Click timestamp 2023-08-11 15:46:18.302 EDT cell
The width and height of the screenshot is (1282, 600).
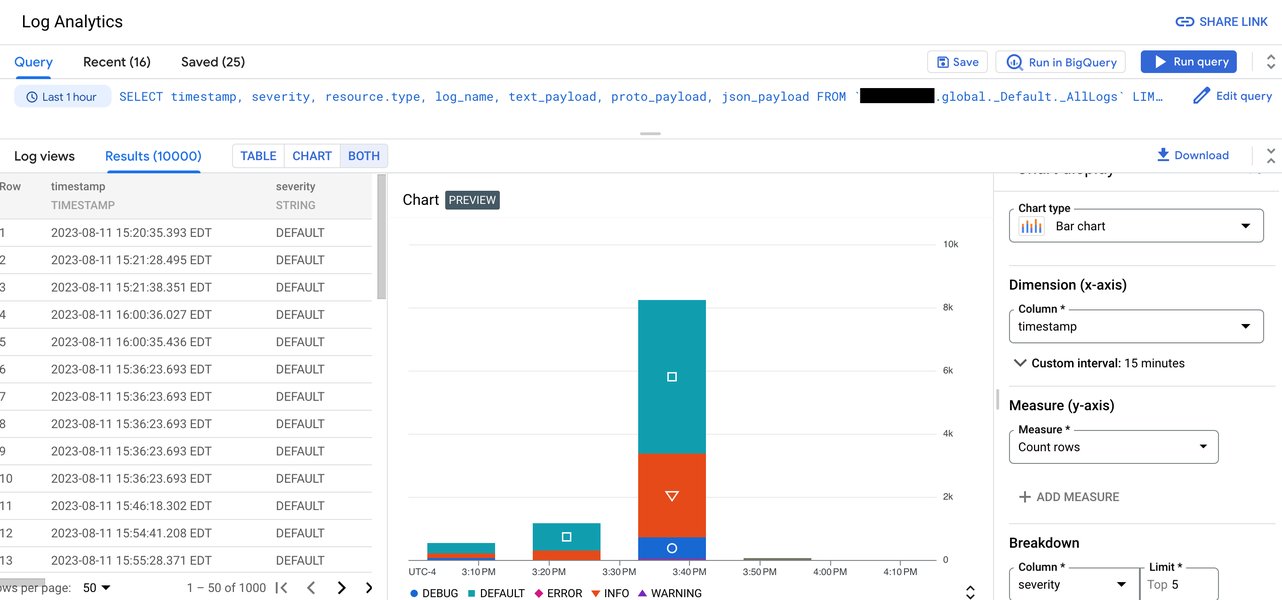point(131,506)
